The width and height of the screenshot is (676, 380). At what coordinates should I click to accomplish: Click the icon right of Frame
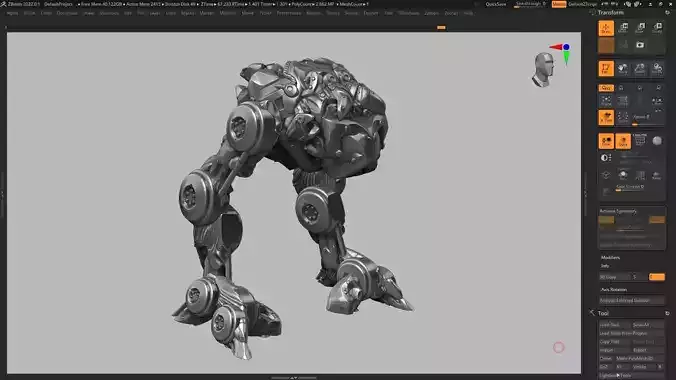pyautogui.click(x=623, y=101)
